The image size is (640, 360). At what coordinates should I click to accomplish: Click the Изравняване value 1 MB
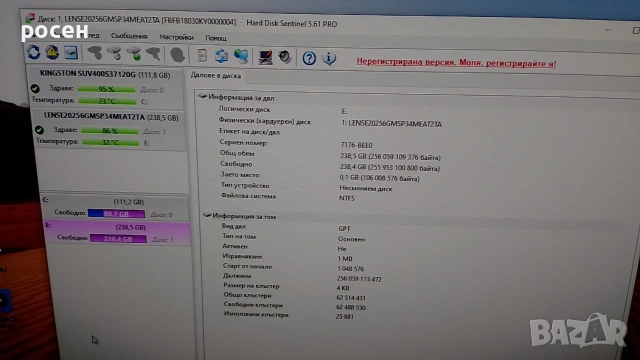pyautogui.click(x=345, y=259)
